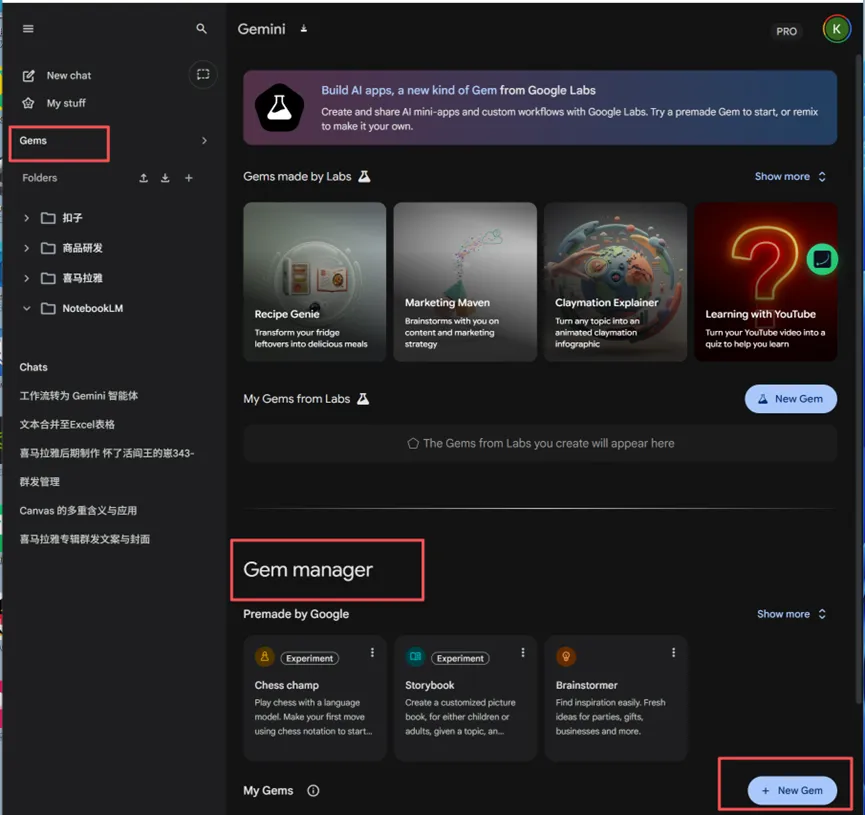This screenshot has width=865, height=815.
Task: Click the download icon next to Gemini title
Action: (303, 29)
